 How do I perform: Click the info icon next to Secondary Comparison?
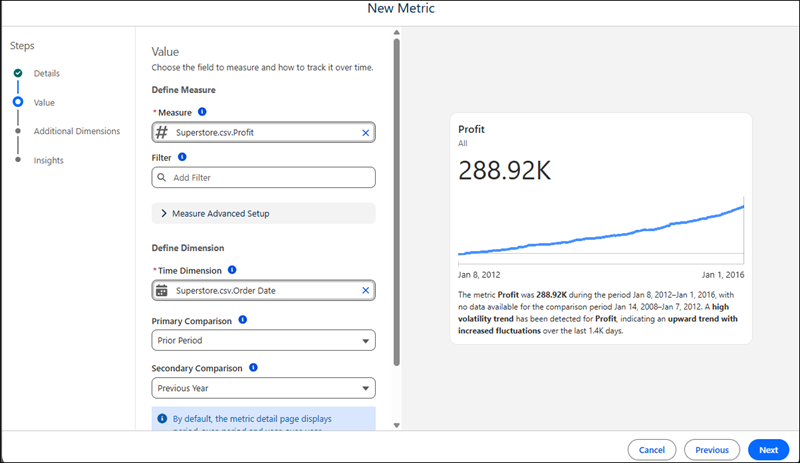click(254, 368)
